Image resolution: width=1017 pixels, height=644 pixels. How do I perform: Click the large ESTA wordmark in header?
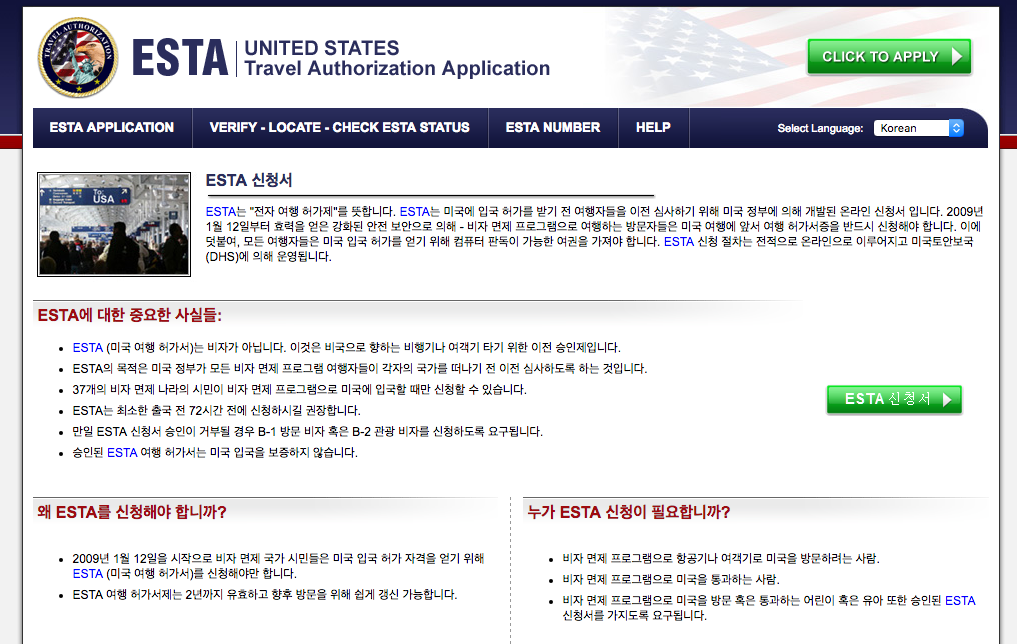click(x=180, y=58)
